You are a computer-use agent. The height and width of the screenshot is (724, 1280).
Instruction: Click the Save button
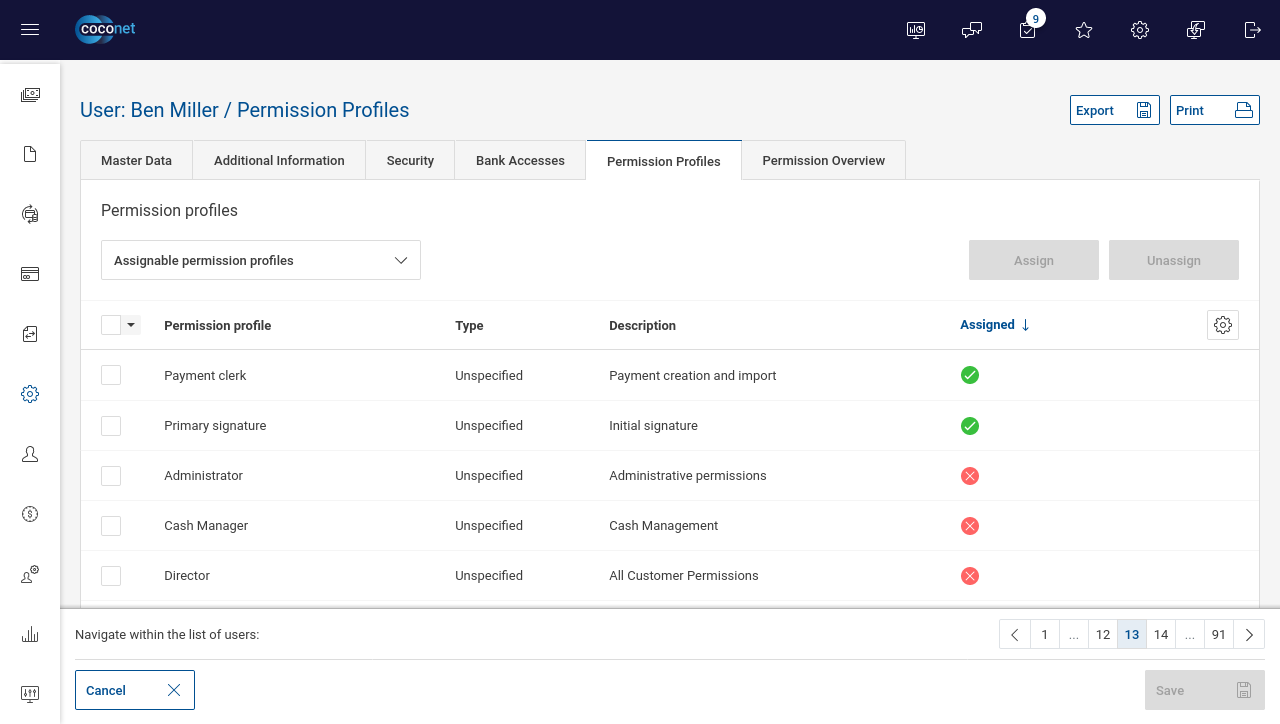[1205, 690]
